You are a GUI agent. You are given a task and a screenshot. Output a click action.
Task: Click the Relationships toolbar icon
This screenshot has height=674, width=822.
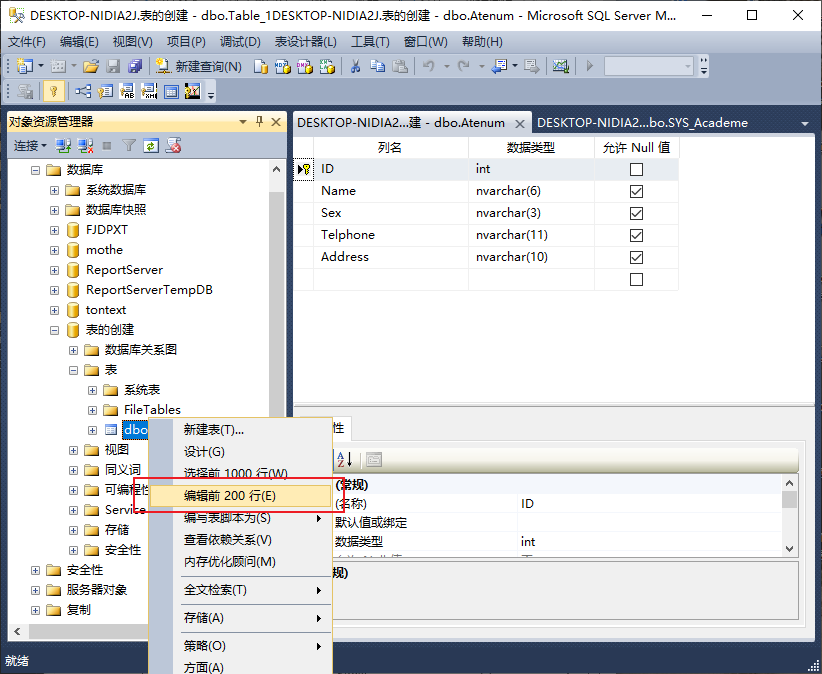[82, 91]
